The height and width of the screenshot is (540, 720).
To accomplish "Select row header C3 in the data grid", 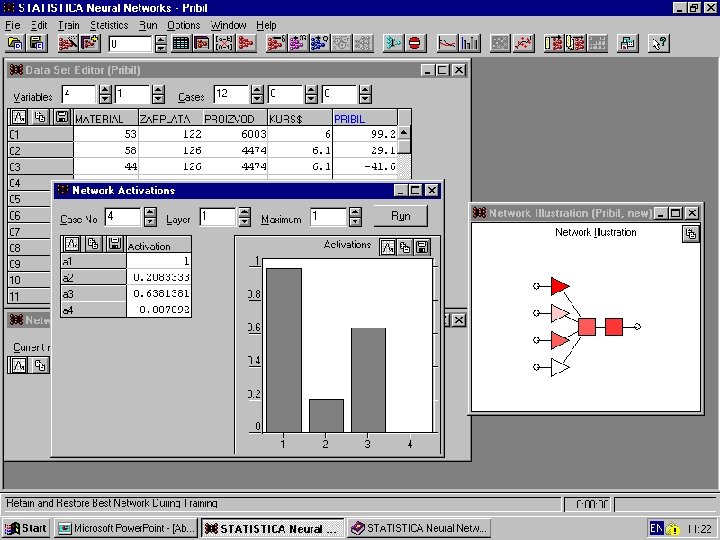I will tap(40, 166).
